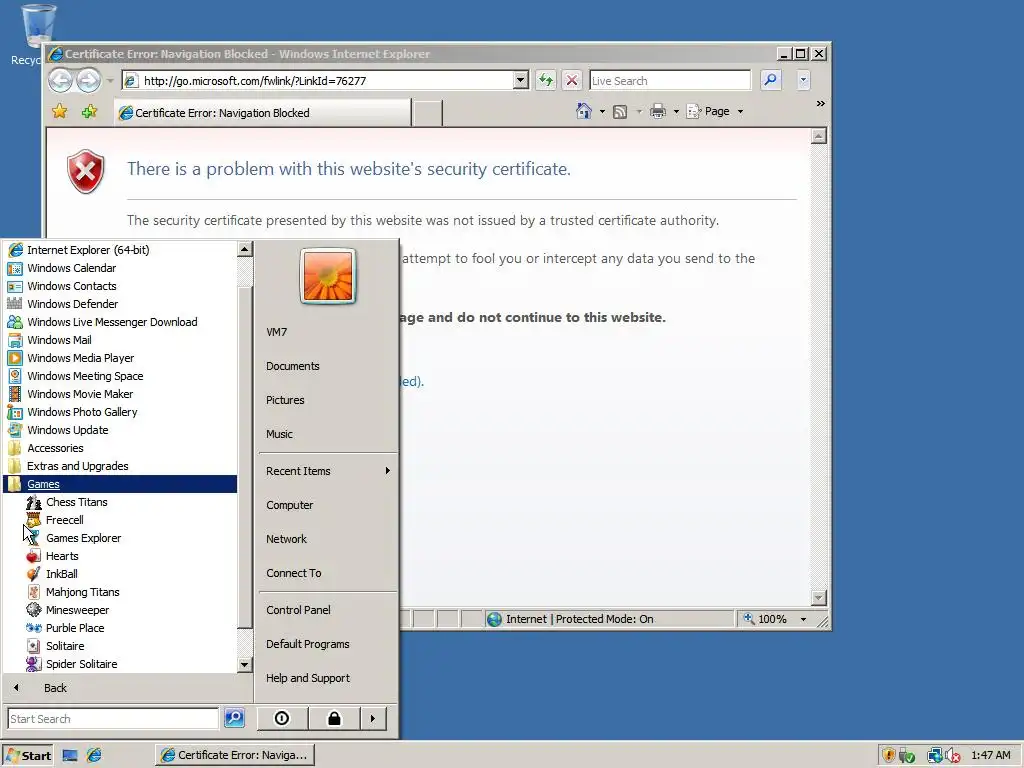This screenshot has height=768, width=1024.
Task: Open Control Panel from Start menu
Action: (x=298, y=610)
